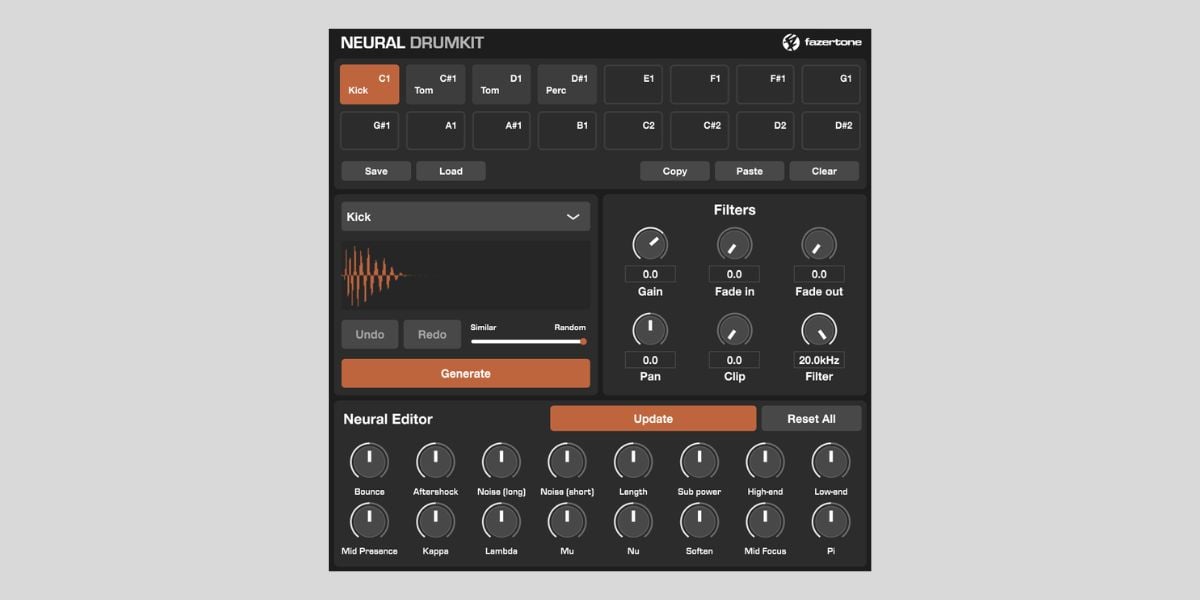Click the Gain value field
1200x600 pixels.
[650, 274]
